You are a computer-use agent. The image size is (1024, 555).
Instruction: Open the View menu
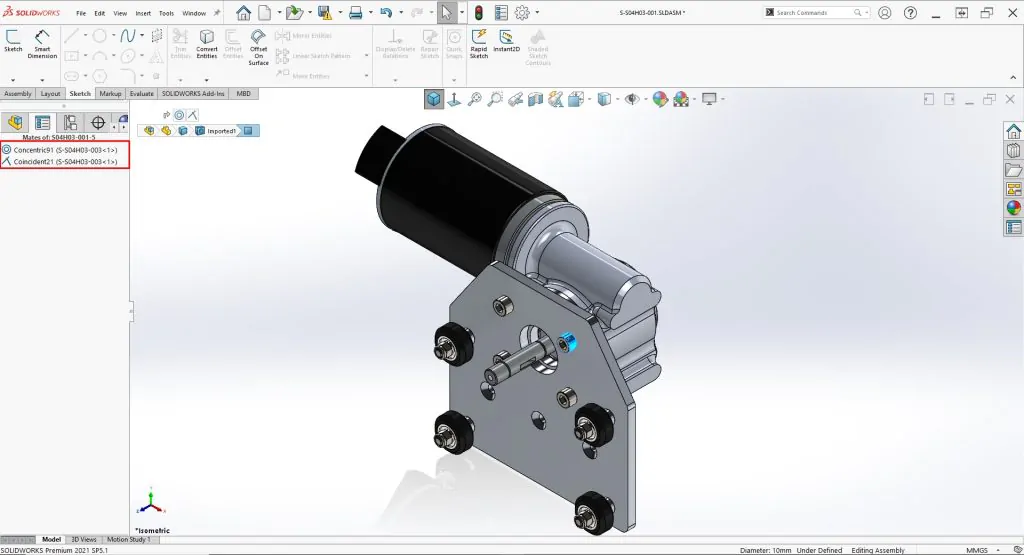point(120,13)
